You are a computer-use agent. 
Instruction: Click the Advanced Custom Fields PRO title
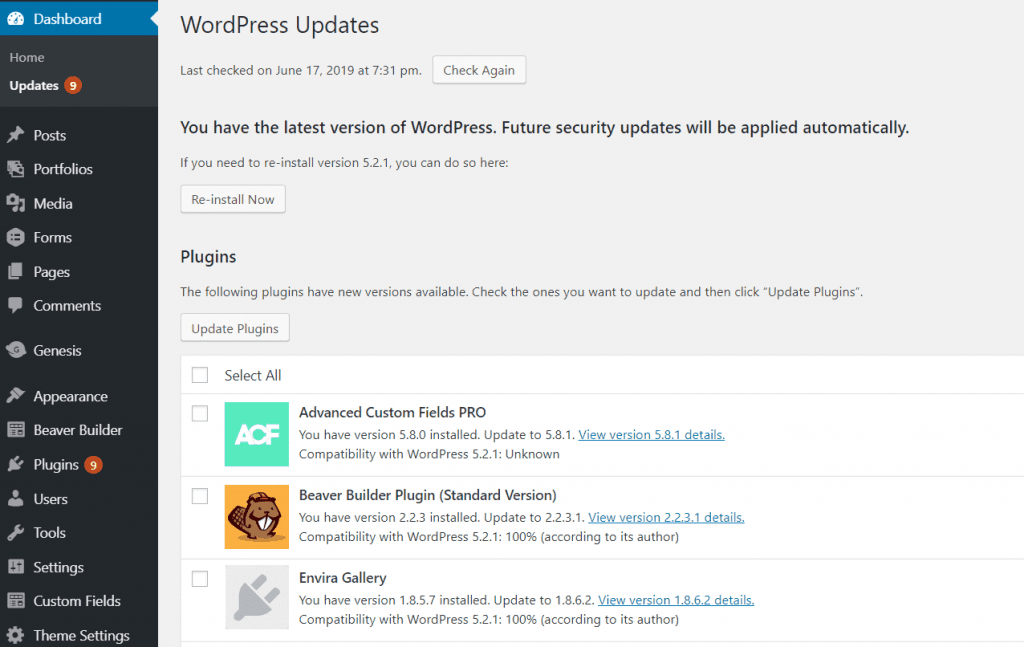pyautogui.click(x=392, y=413)
